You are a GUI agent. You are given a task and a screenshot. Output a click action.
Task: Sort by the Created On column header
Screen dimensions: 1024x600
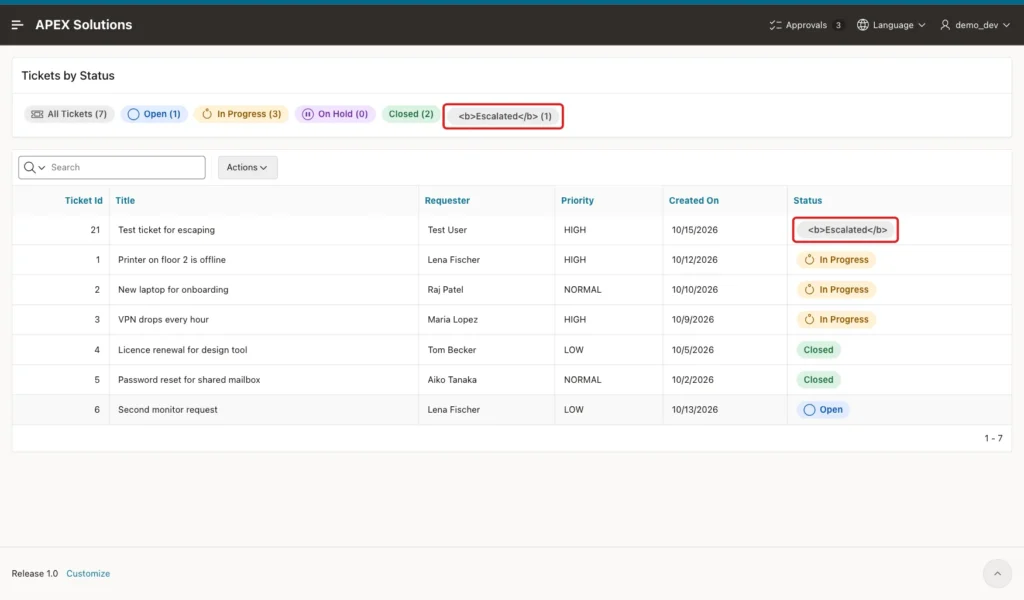694,200
